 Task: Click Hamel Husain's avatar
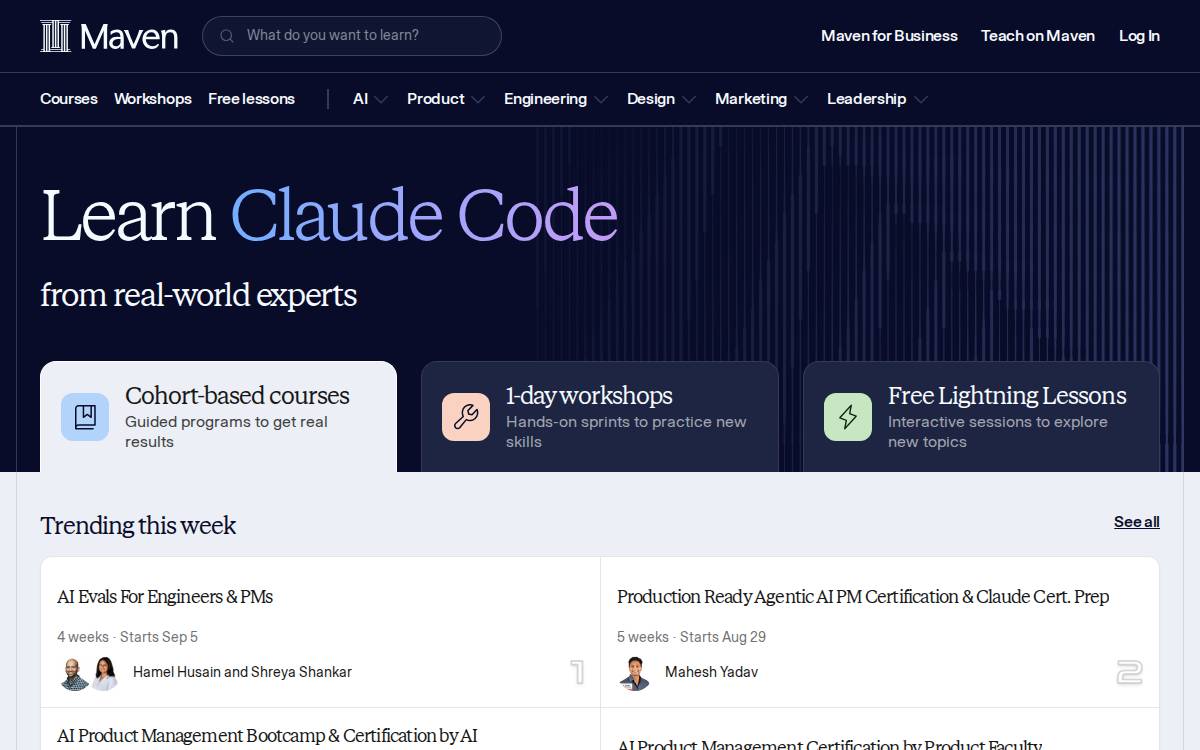click(74, 673)
